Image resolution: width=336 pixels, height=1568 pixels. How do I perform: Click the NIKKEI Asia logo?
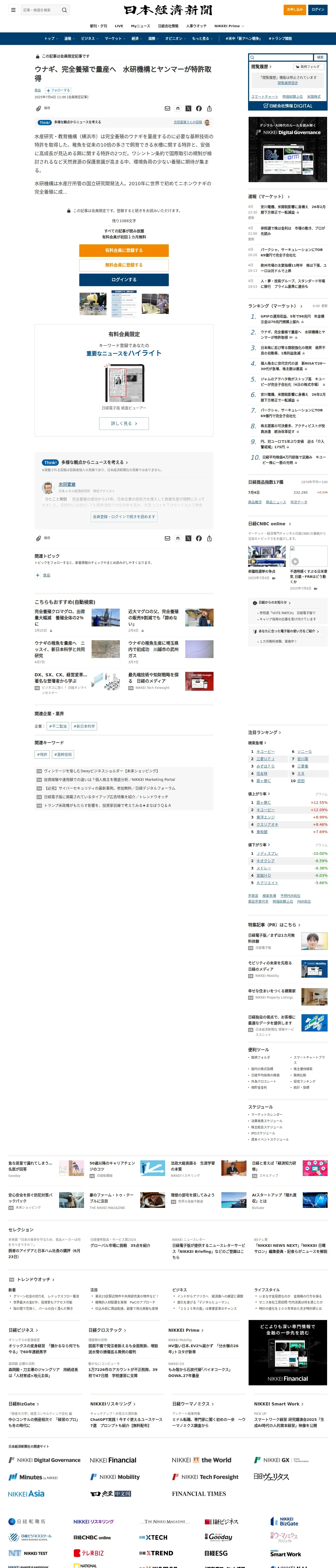pos(26,1493)
